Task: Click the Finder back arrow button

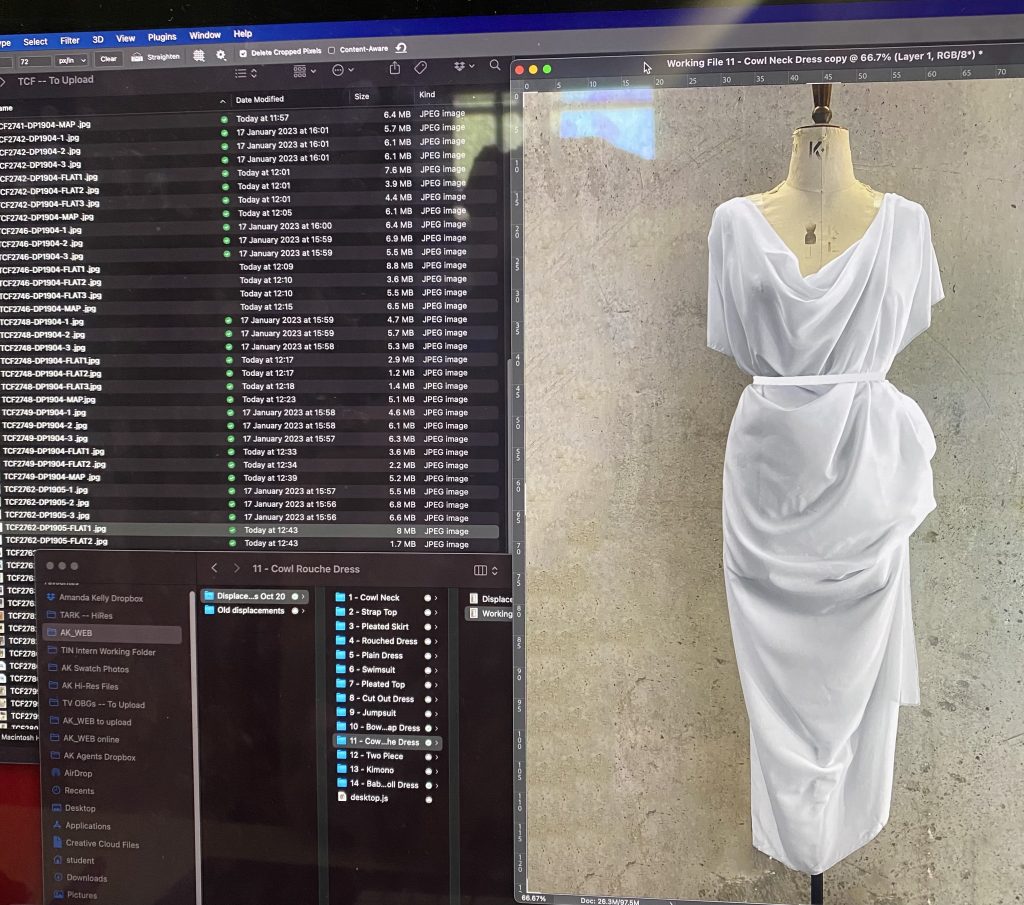Action: [214, 568]
